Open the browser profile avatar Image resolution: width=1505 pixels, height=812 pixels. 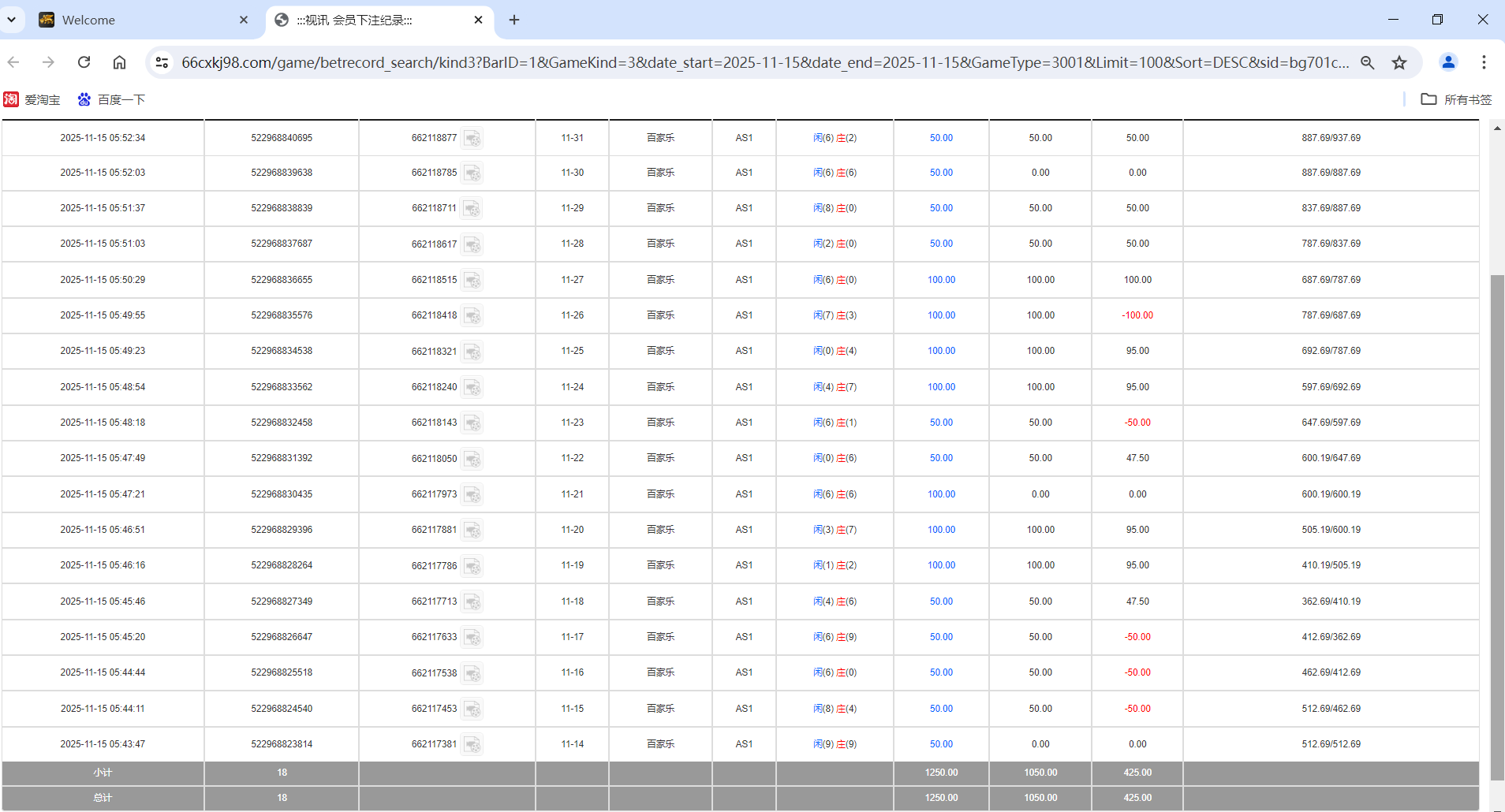[x=1449, y=62]
